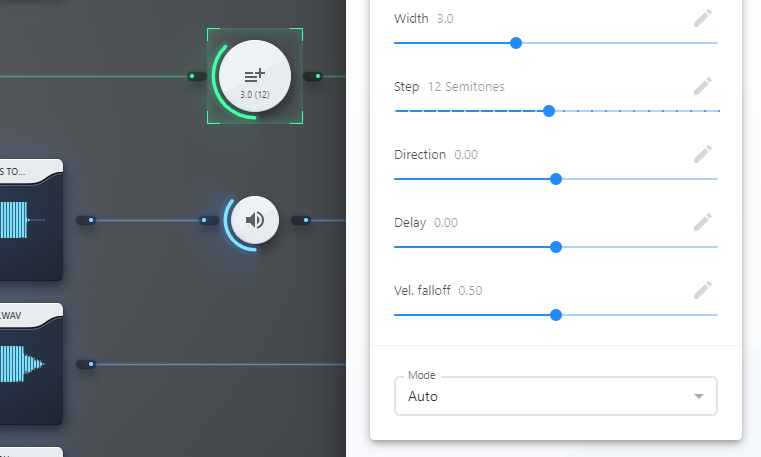Edit the Step value with pencil icon
Image resolution: width=761 pixels, height=457 pixels.
pos(702,86)
